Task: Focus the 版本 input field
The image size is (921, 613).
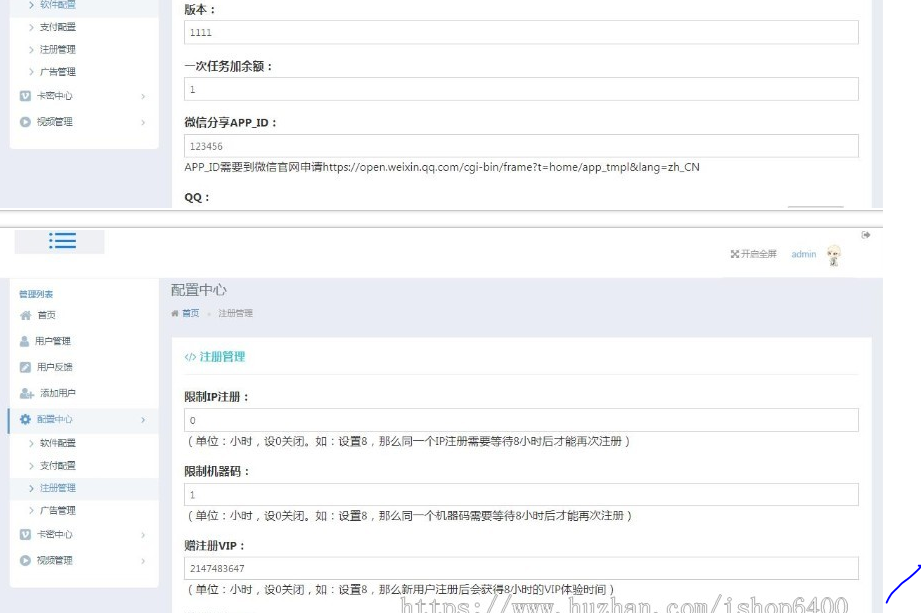Action: click(521, 33)
